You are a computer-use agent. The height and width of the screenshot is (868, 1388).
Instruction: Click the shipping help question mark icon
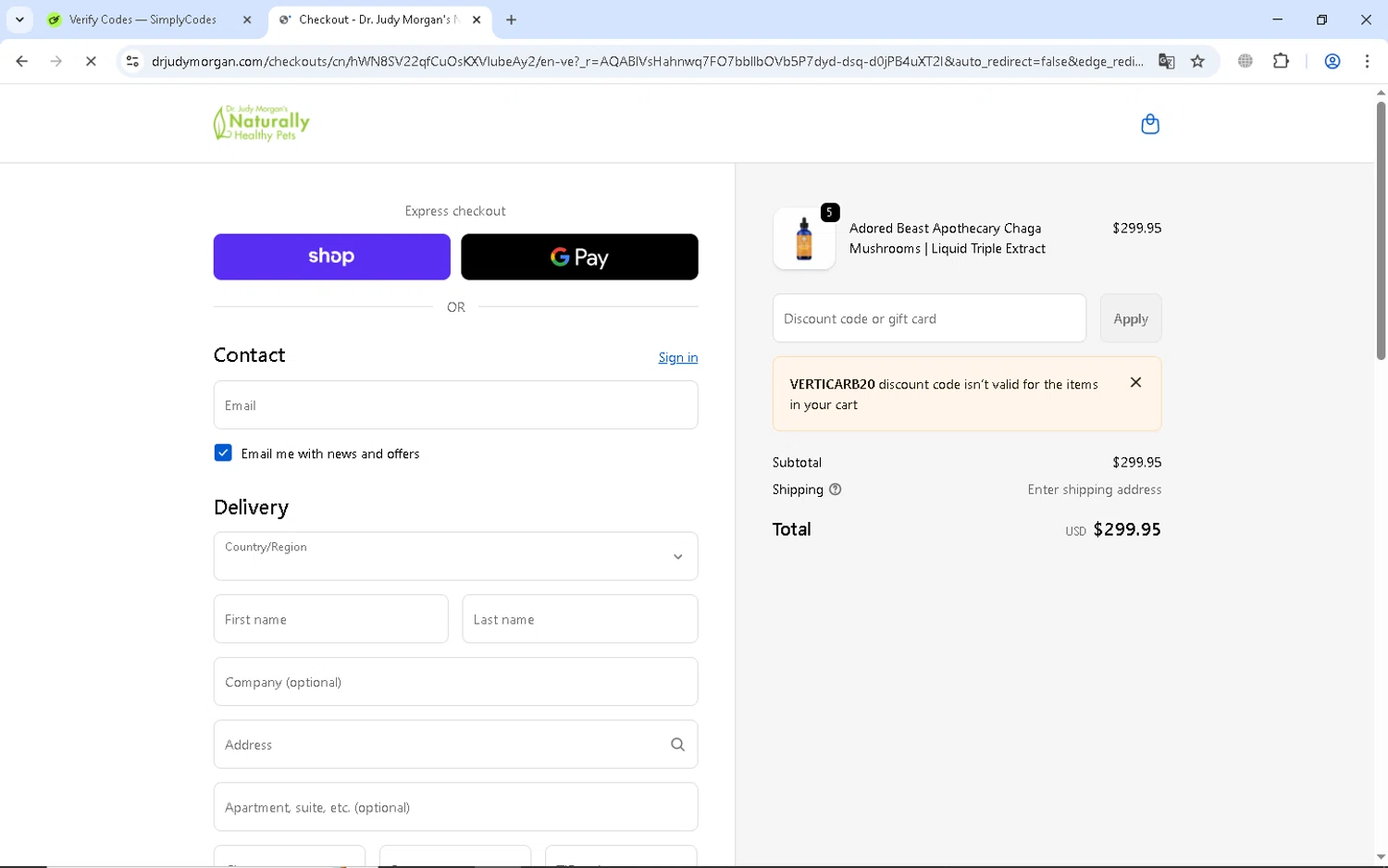tap(835, 490)
